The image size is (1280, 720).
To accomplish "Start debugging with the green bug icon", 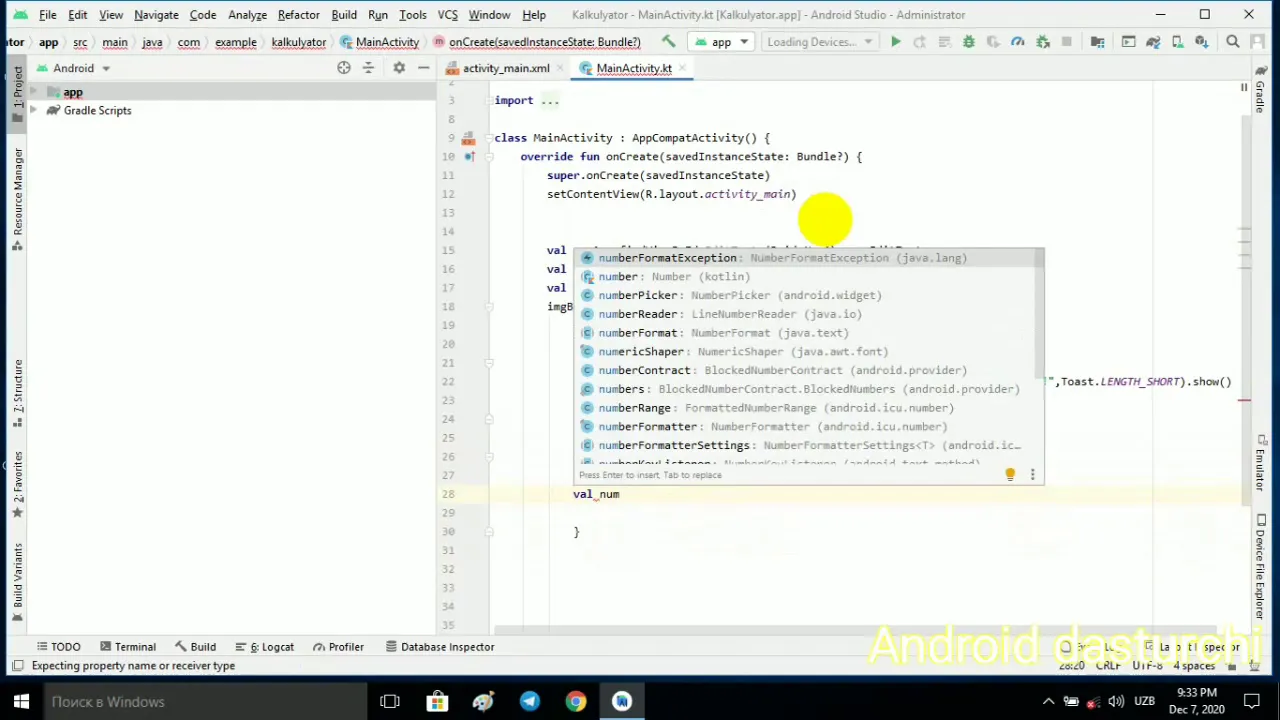I will click(x=968, y=42).
